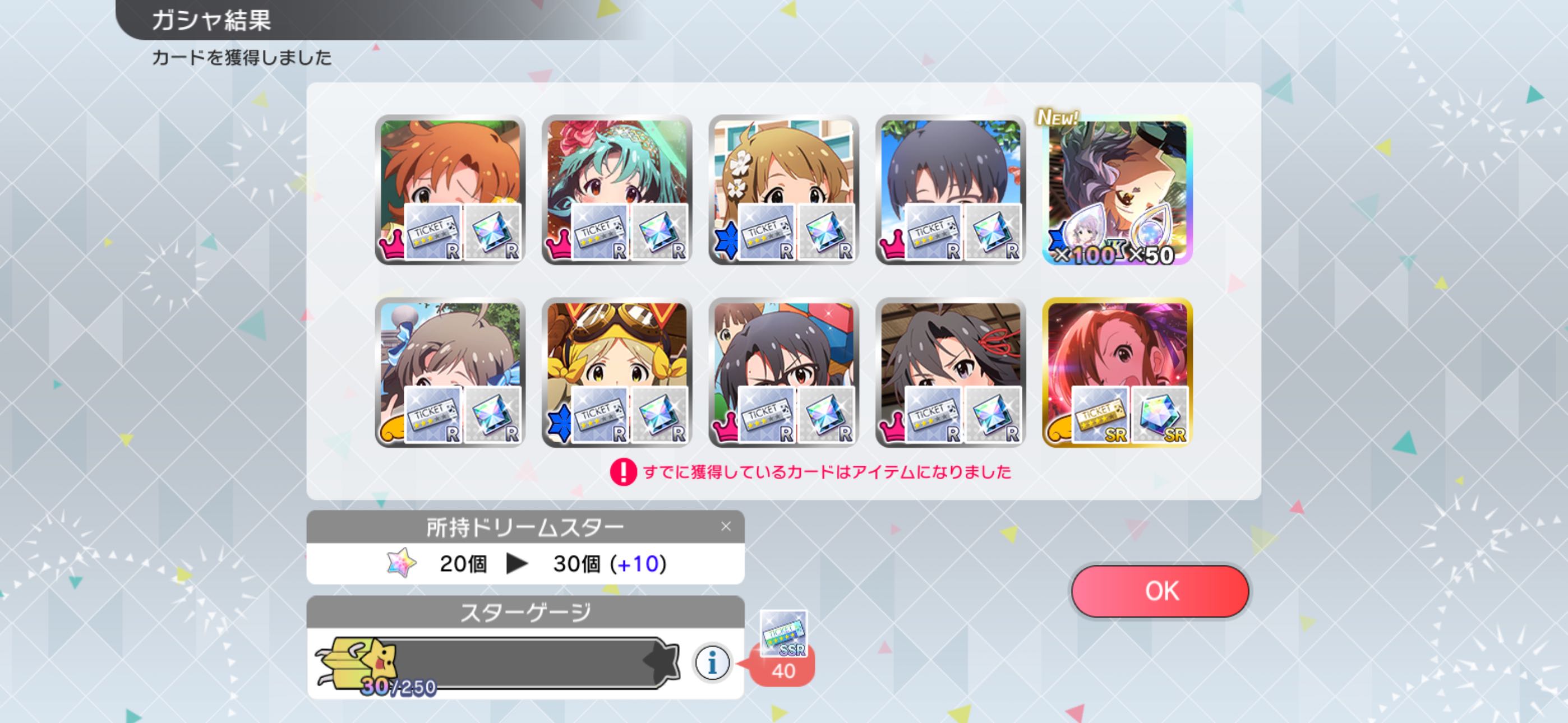Tap the card with red hair ornament
This screenshot has height=723, width=1568.
point(951,373)
